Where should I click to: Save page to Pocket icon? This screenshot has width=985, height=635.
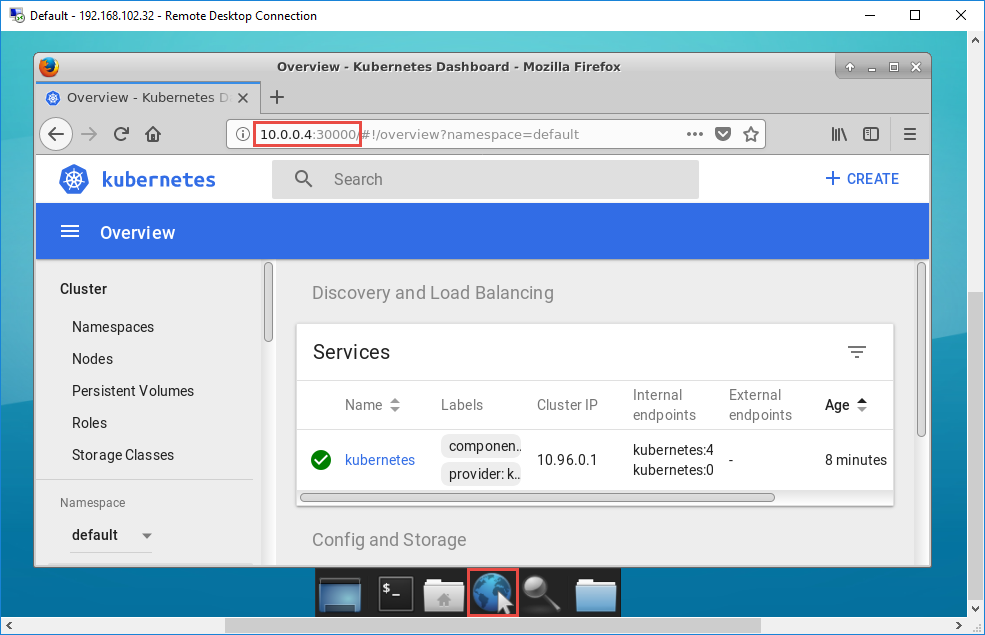723,134
